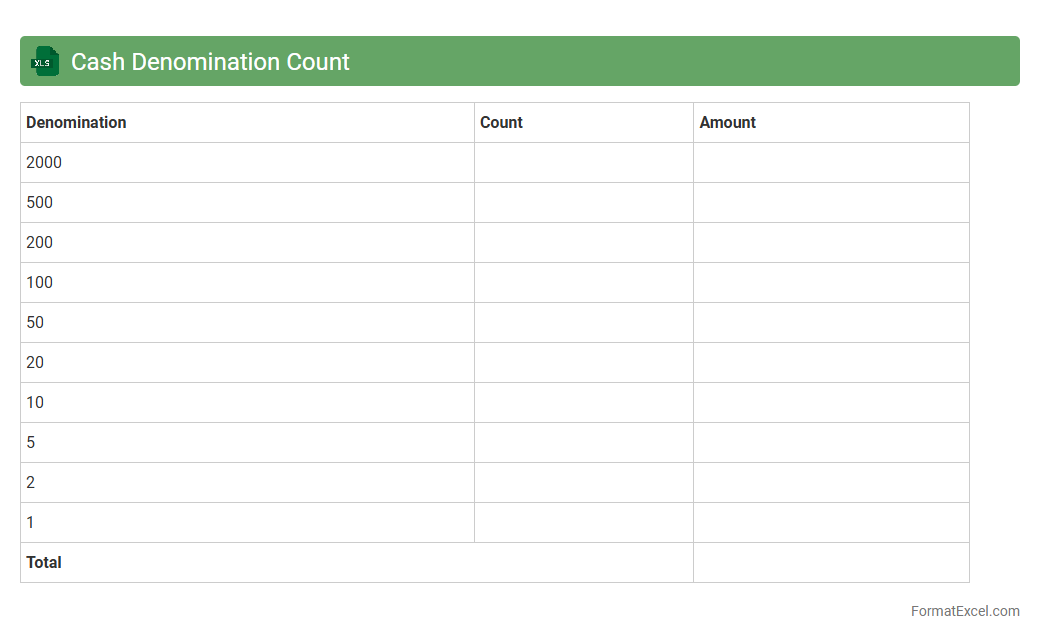Click the Count cell for 5
The width and height of the screenshot is (1040, 640).
(583, 442)
